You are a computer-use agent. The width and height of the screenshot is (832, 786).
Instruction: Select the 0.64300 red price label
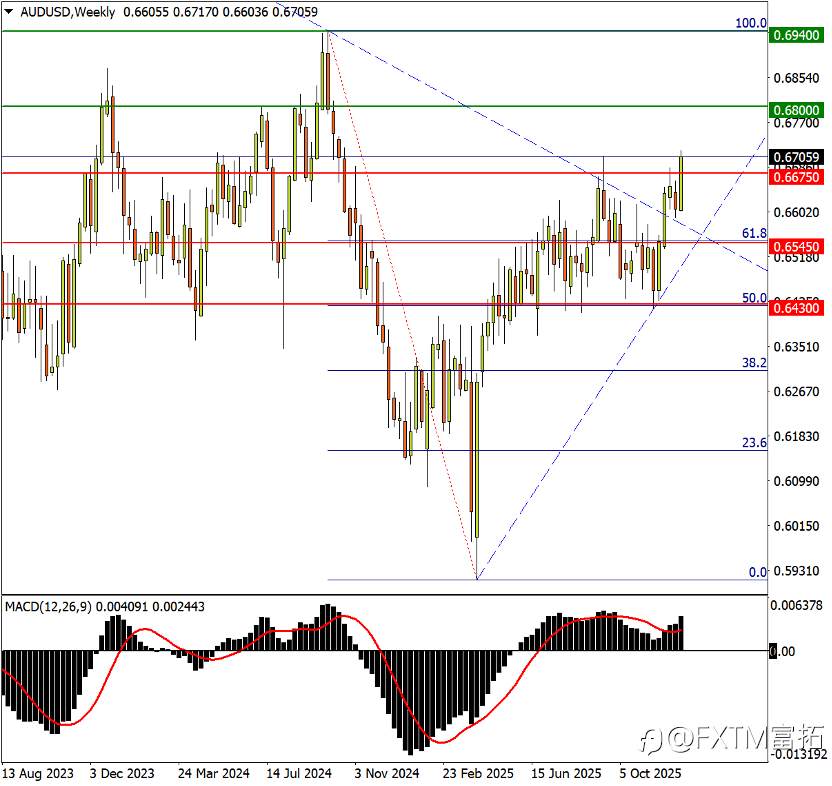(x=796, y=308)
